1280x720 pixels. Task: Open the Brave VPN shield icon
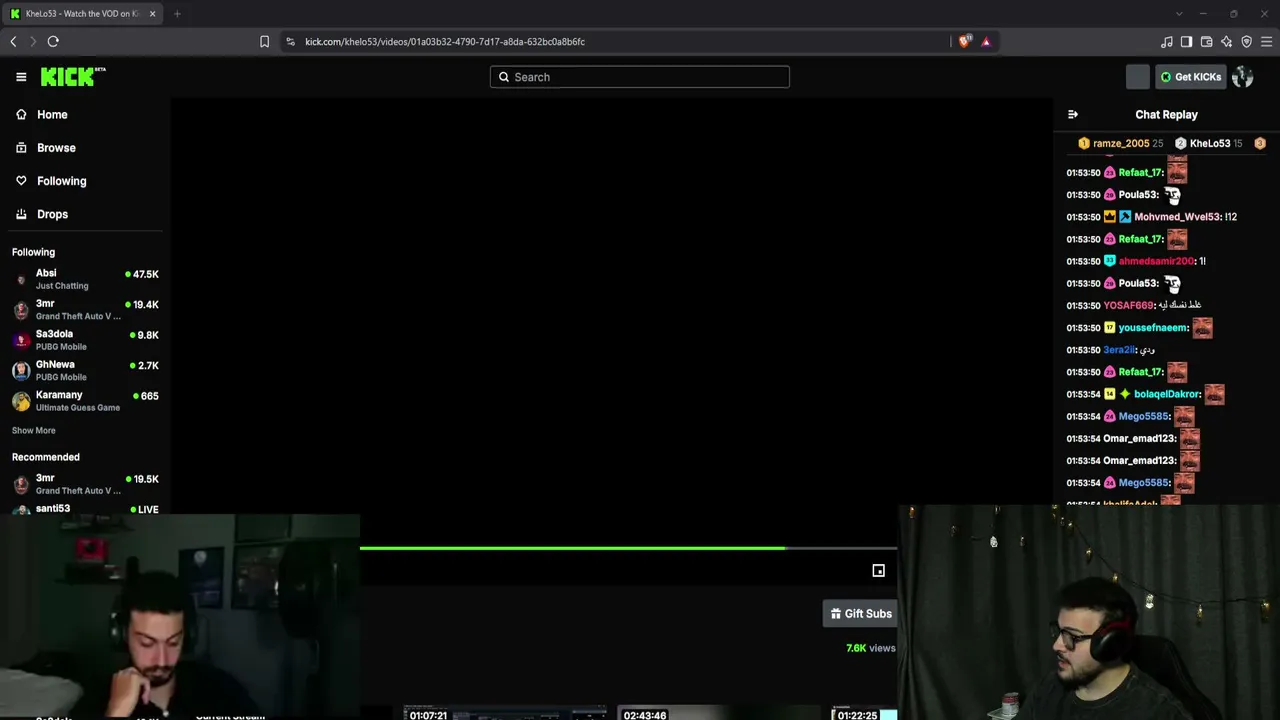(1246, 41)
